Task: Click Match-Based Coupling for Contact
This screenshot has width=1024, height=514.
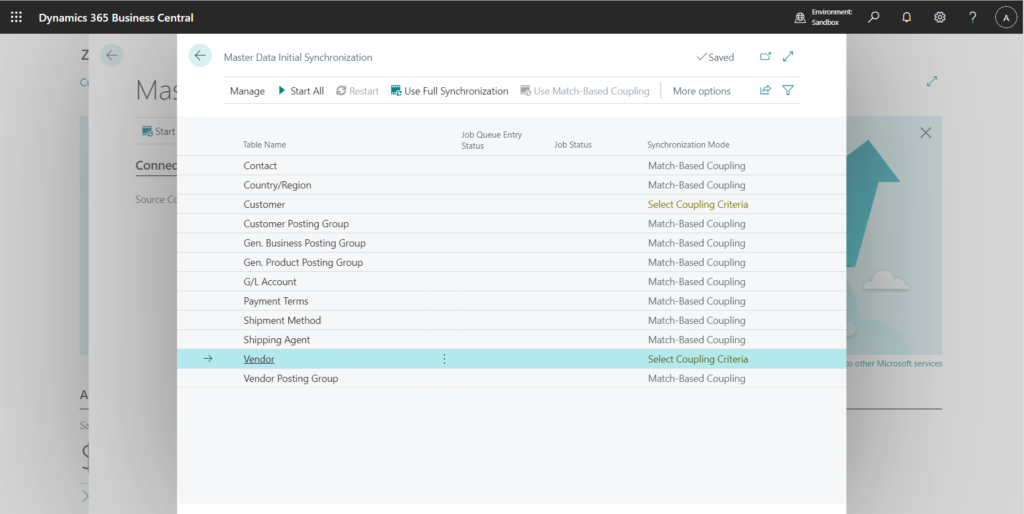Action: click(x=696, y=166)
